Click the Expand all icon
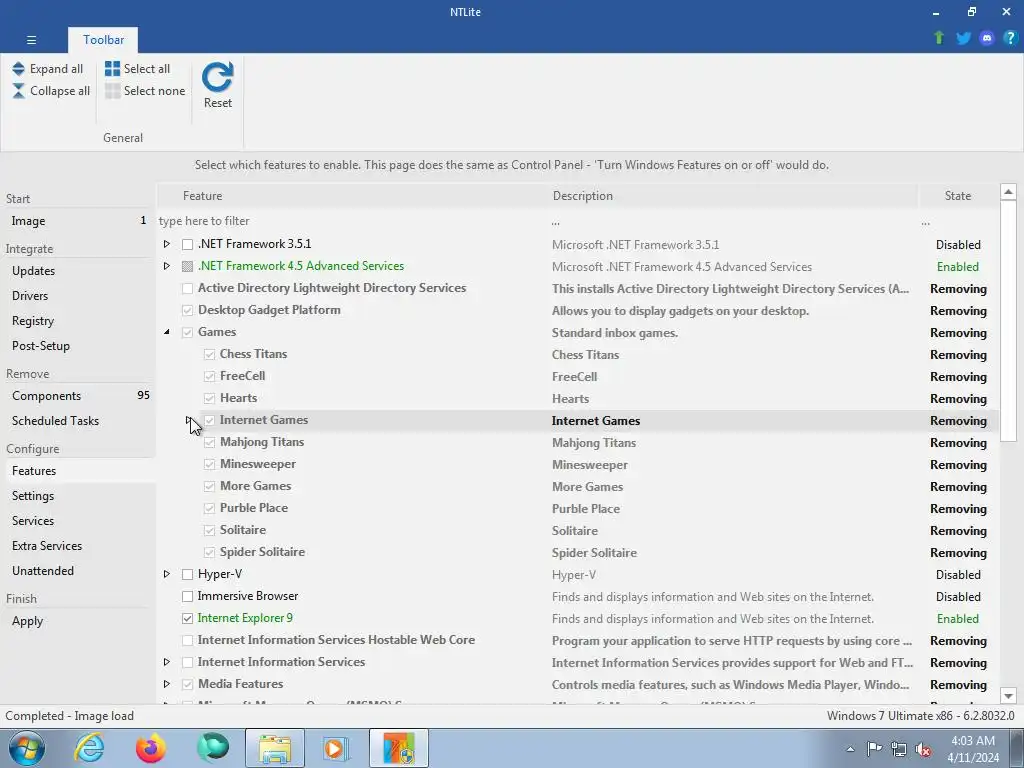The image size is (1024, 768). click(x=18, y=69)
